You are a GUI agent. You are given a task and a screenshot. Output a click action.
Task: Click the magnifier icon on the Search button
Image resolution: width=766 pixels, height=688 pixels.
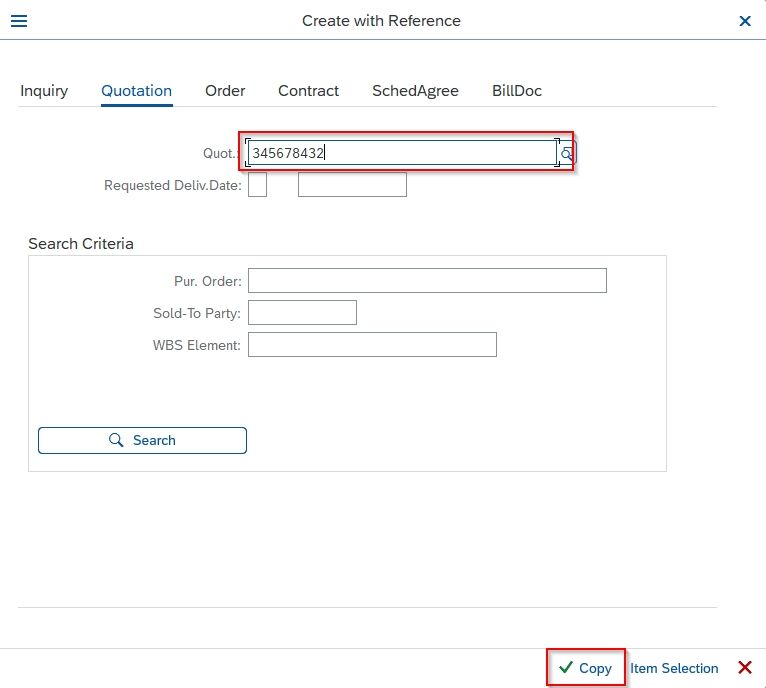pos(116,440)
